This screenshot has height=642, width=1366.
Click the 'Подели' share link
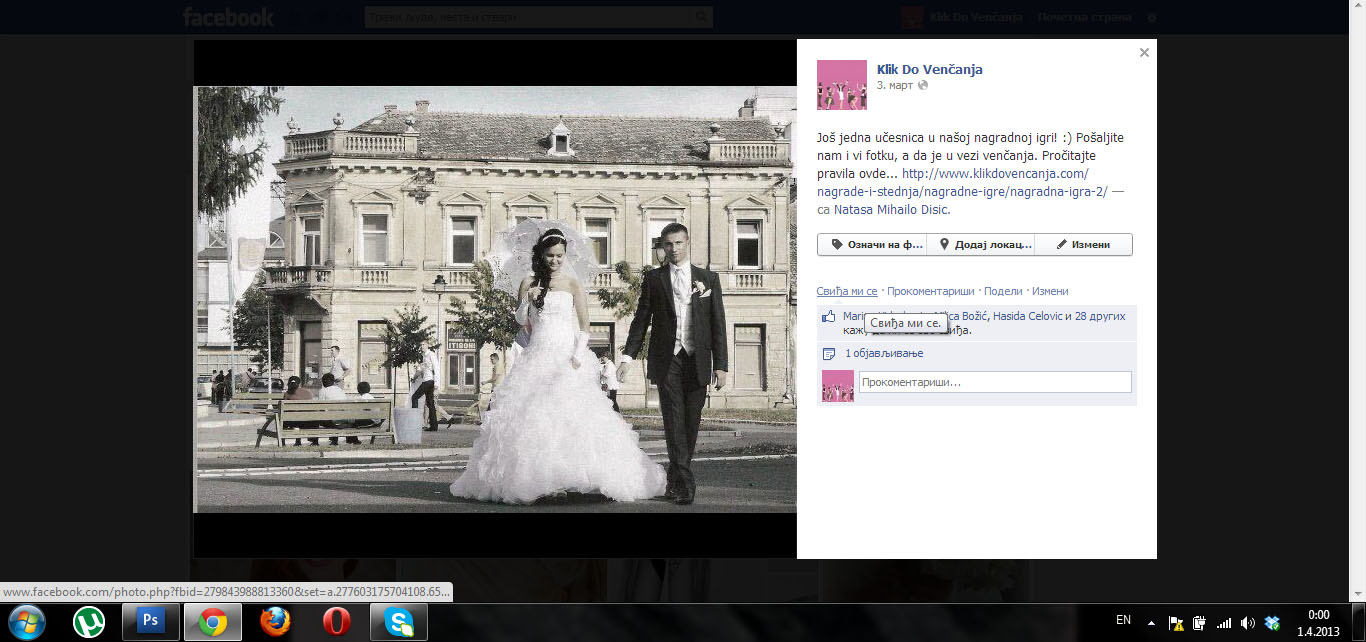[1003, 291]
